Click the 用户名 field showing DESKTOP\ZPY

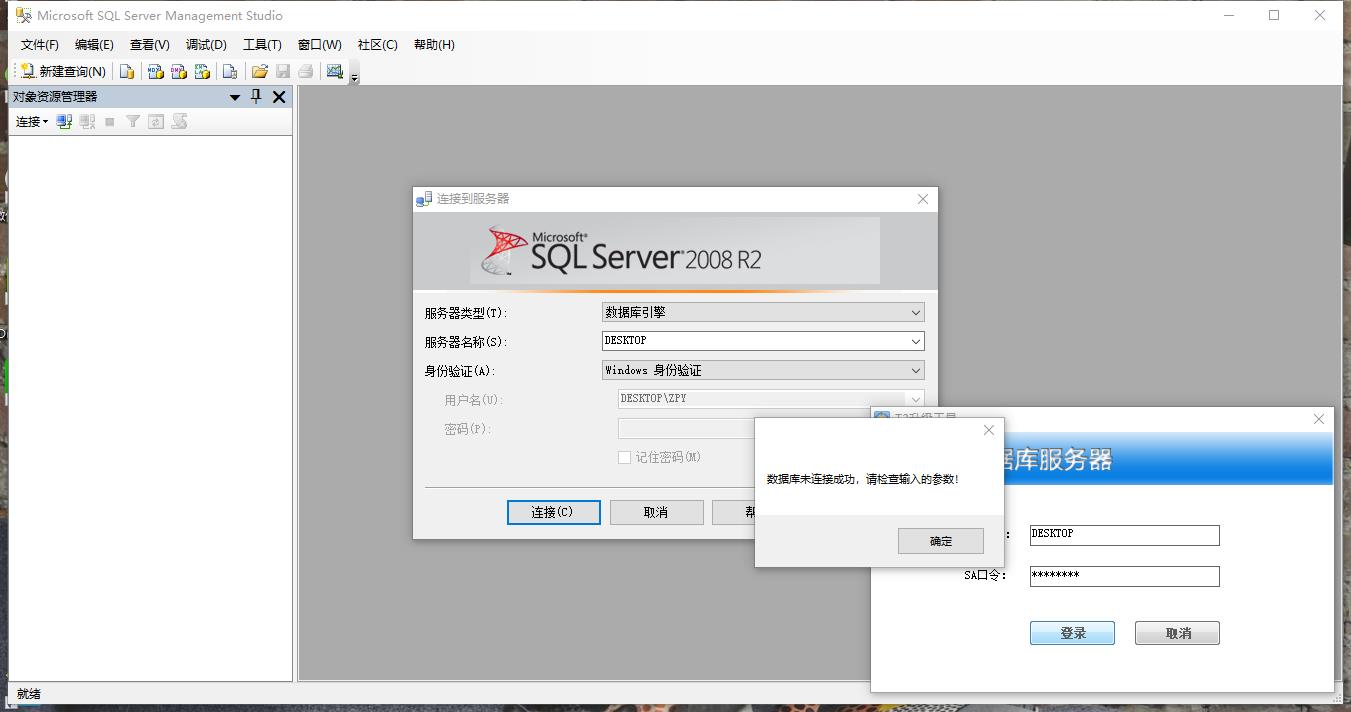[x=771, y=399]
